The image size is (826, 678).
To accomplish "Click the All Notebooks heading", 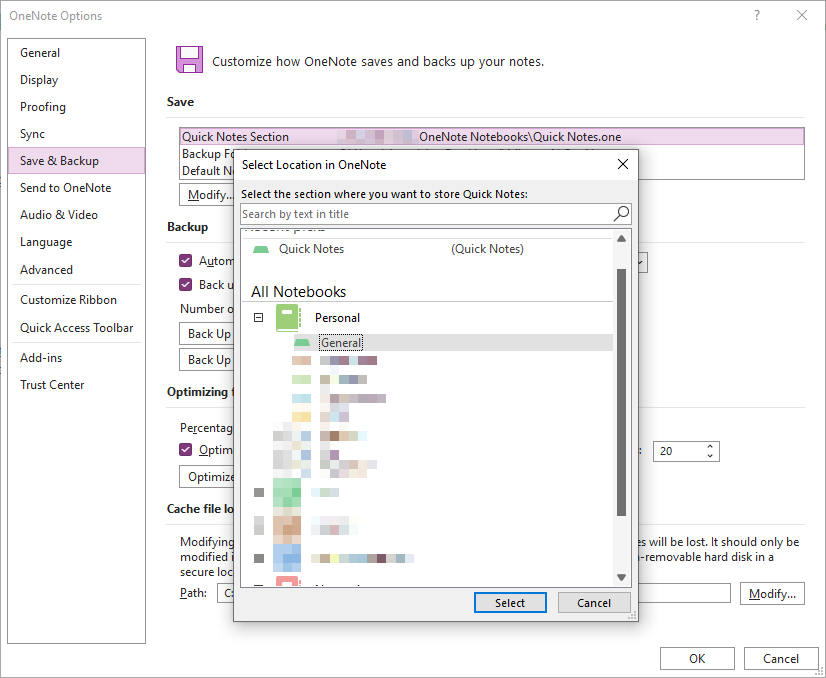I will point(299,292).
